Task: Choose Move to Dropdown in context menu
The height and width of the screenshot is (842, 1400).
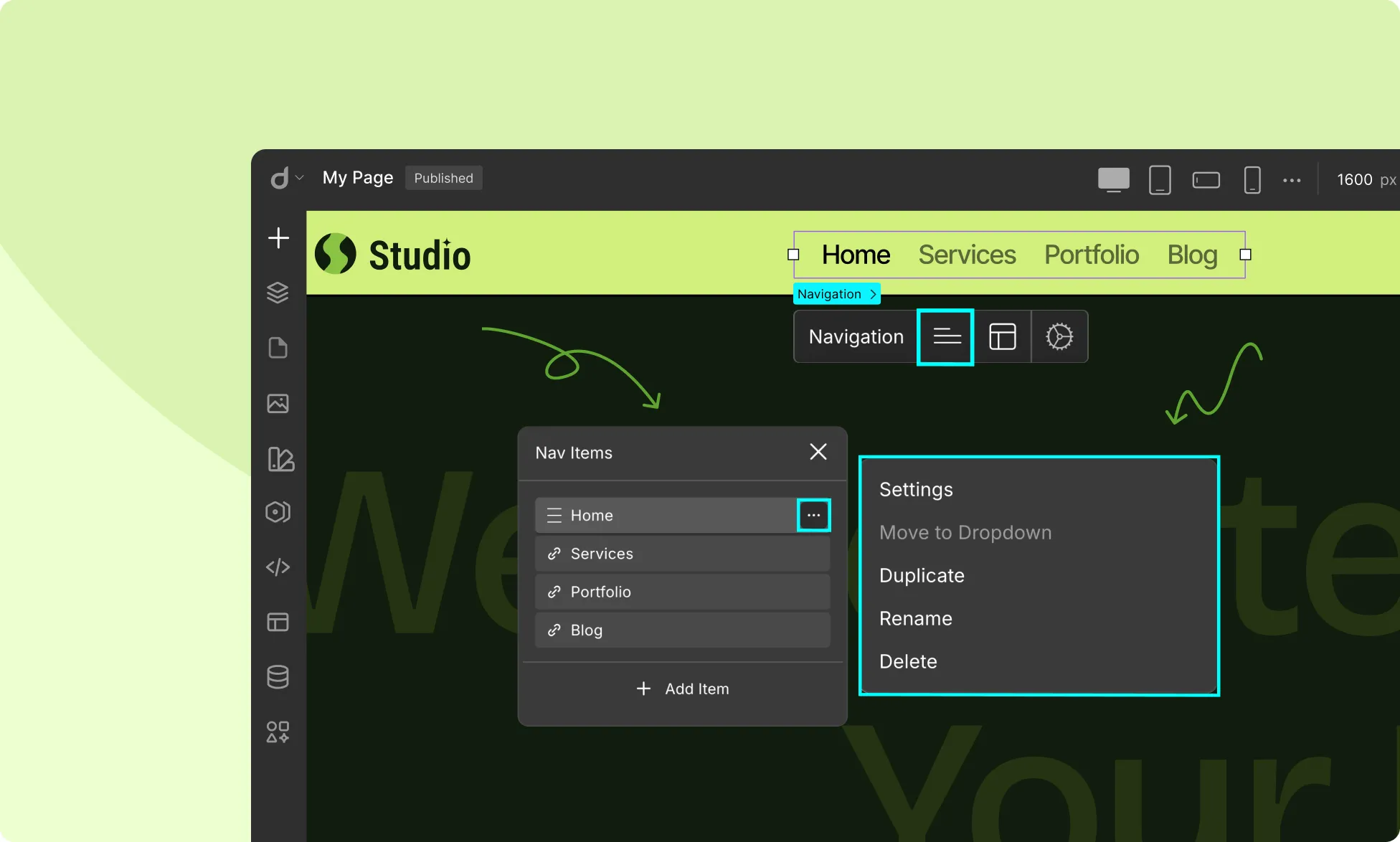Action: click(965, 532)
